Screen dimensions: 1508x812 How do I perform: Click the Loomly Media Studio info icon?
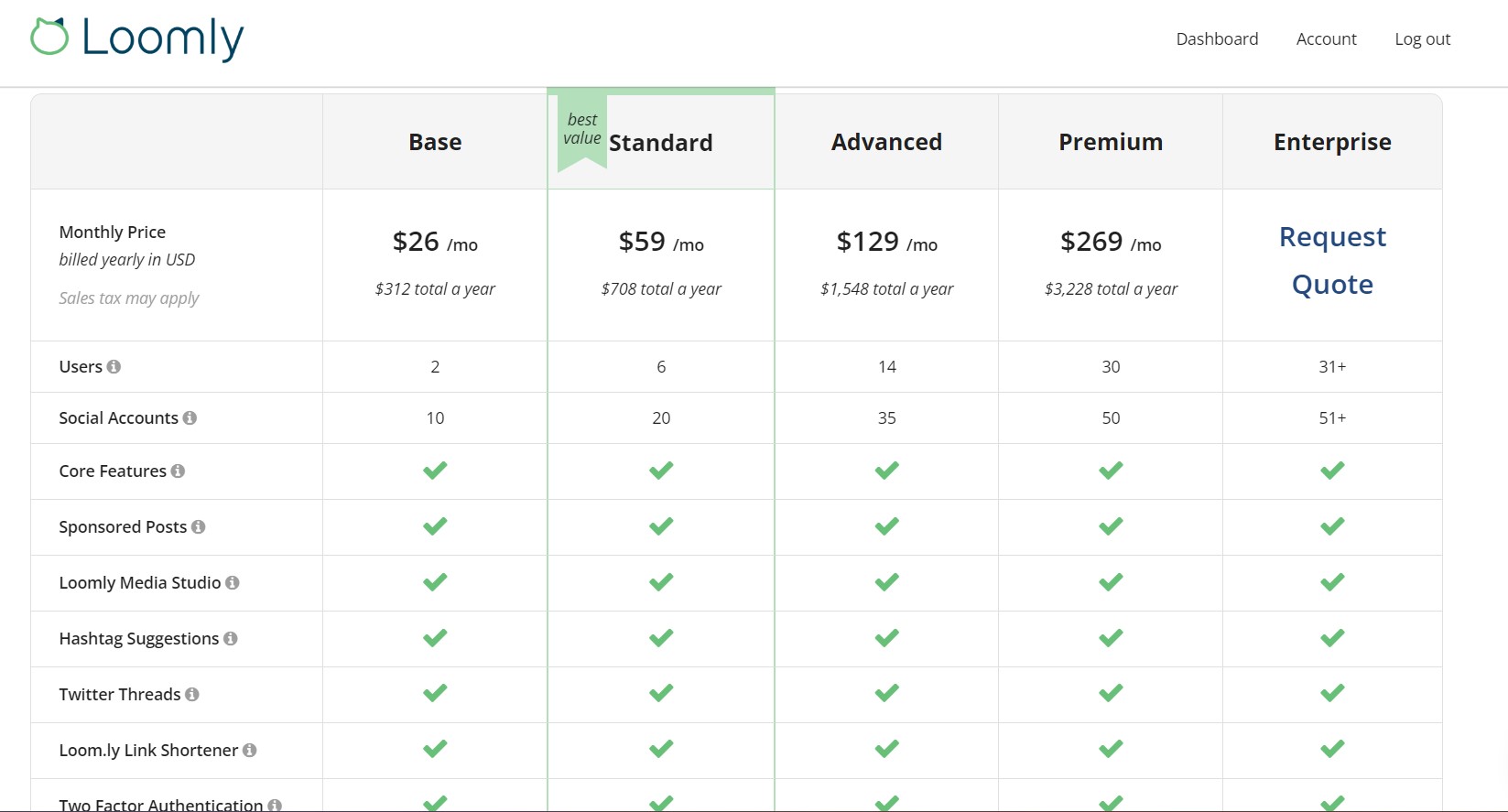(x=233, y=582)
